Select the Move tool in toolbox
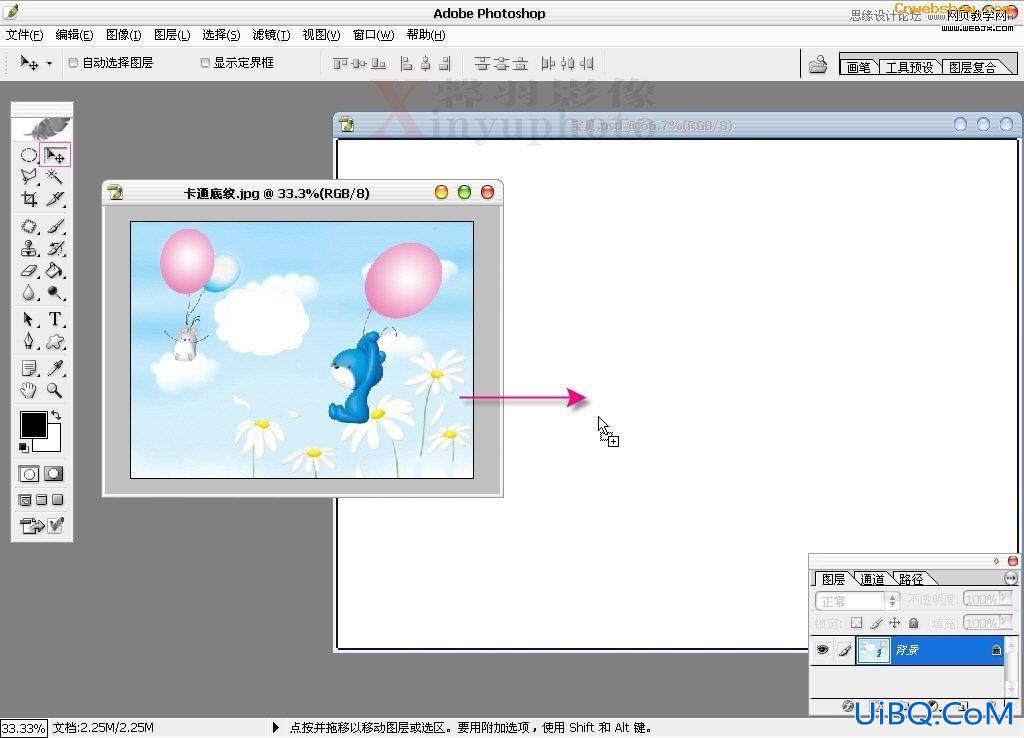Viewport: 1024px width, 738px height. [x=55, y=155]
